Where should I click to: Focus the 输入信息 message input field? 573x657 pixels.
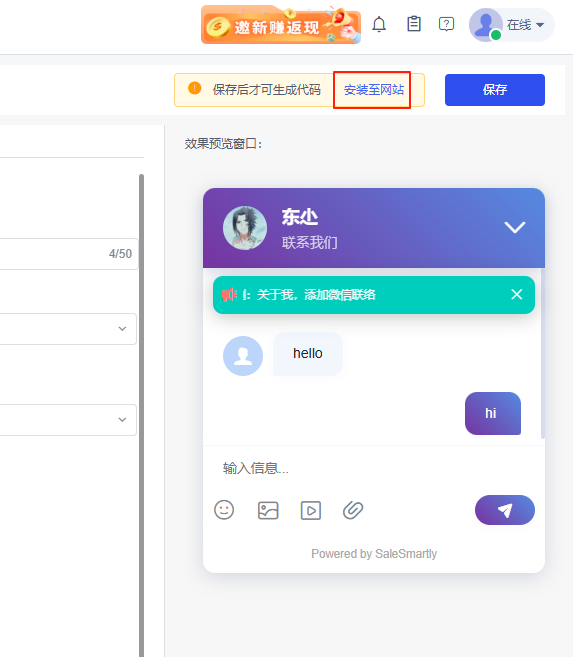tap(374, 468)
